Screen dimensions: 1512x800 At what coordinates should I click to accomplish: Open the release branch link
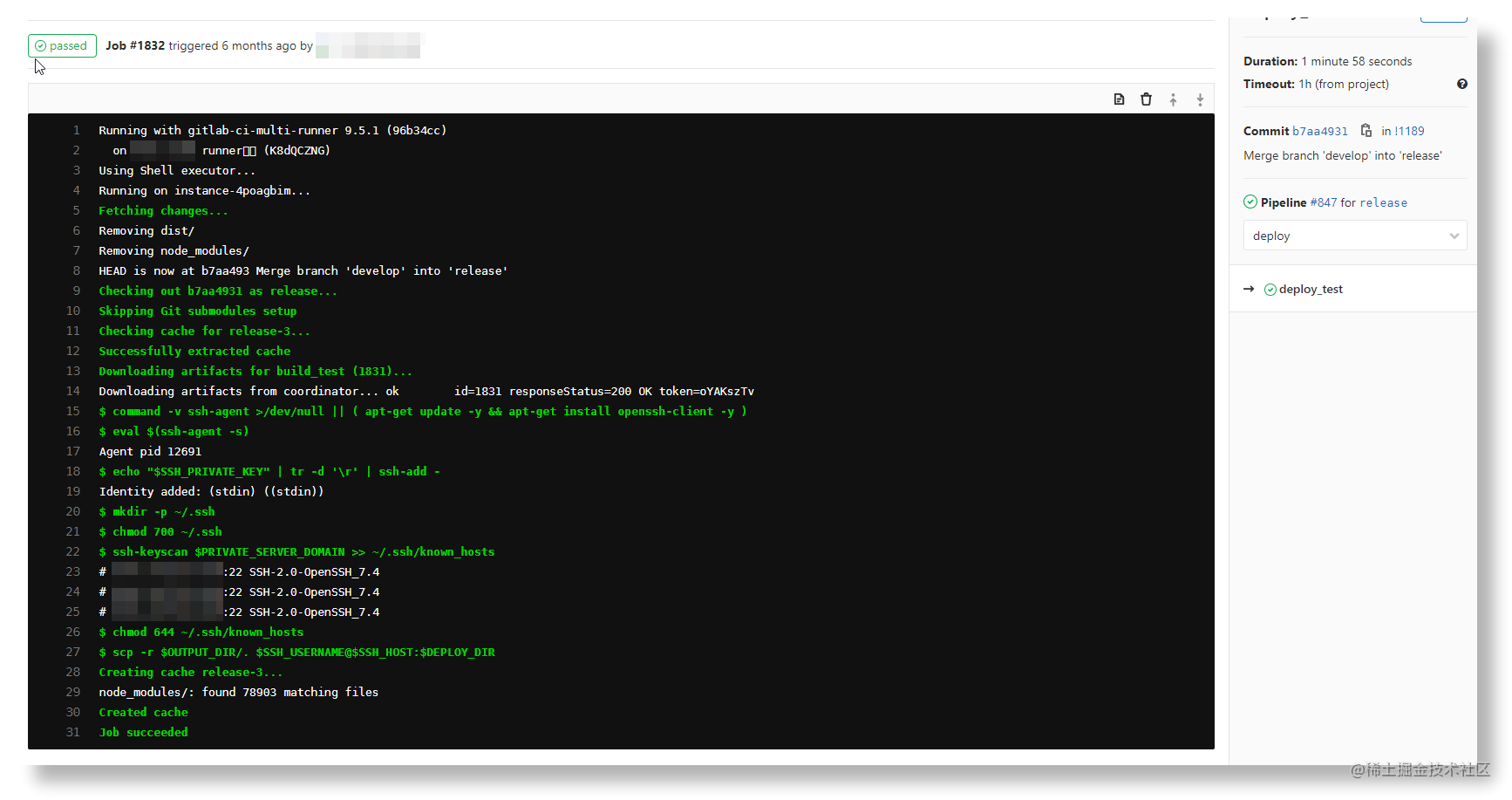pos(1383,202)
